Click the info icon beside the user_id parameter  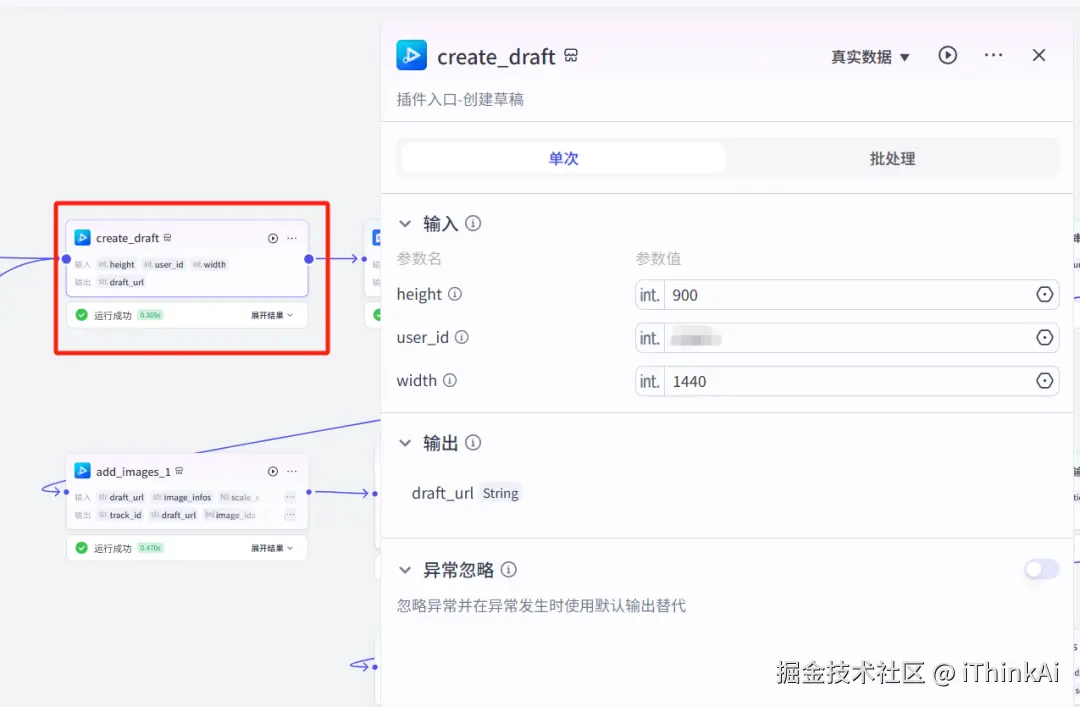[461, 338]
